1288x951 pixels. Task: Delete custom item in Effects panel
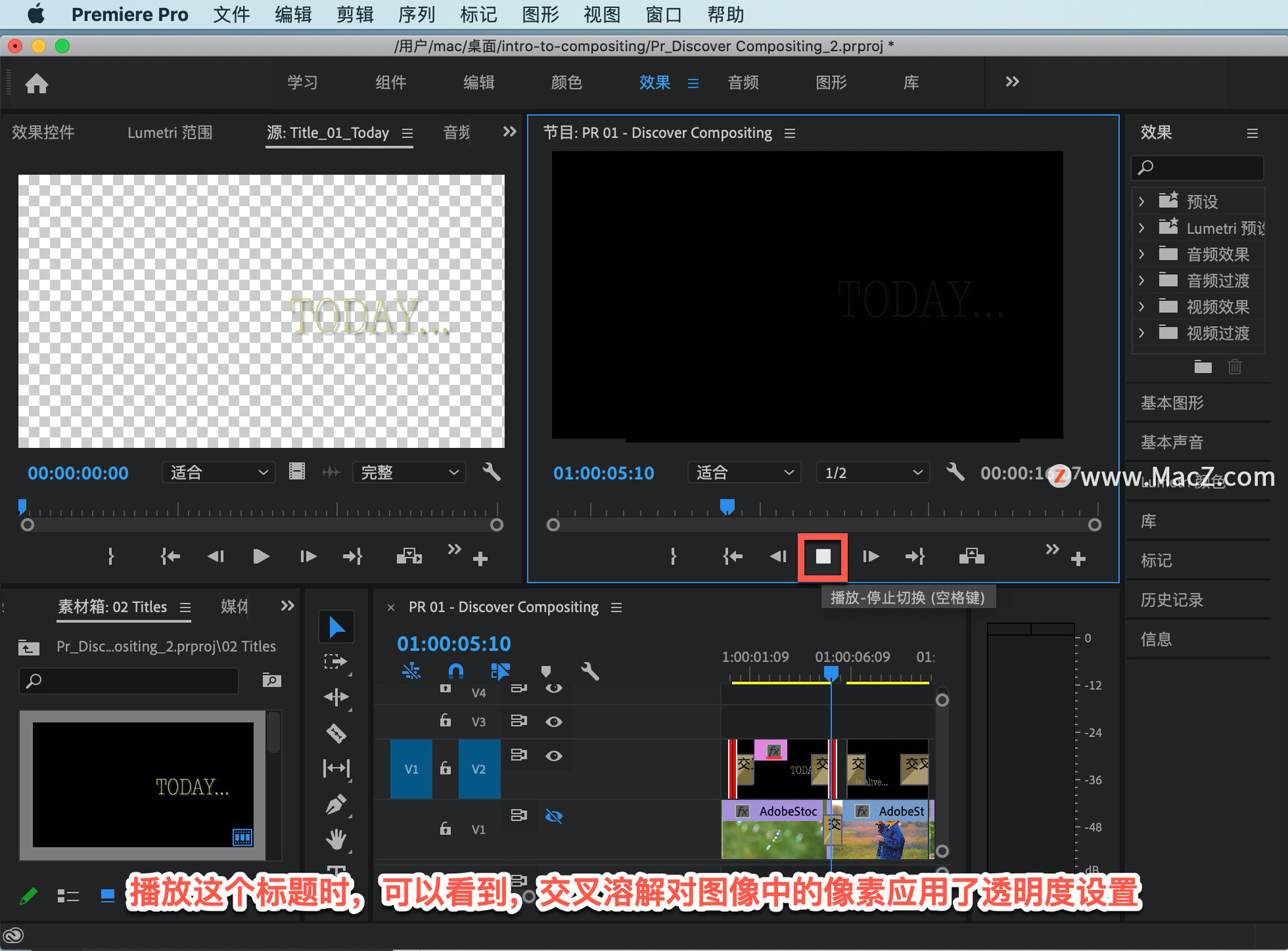(1234, 366)
